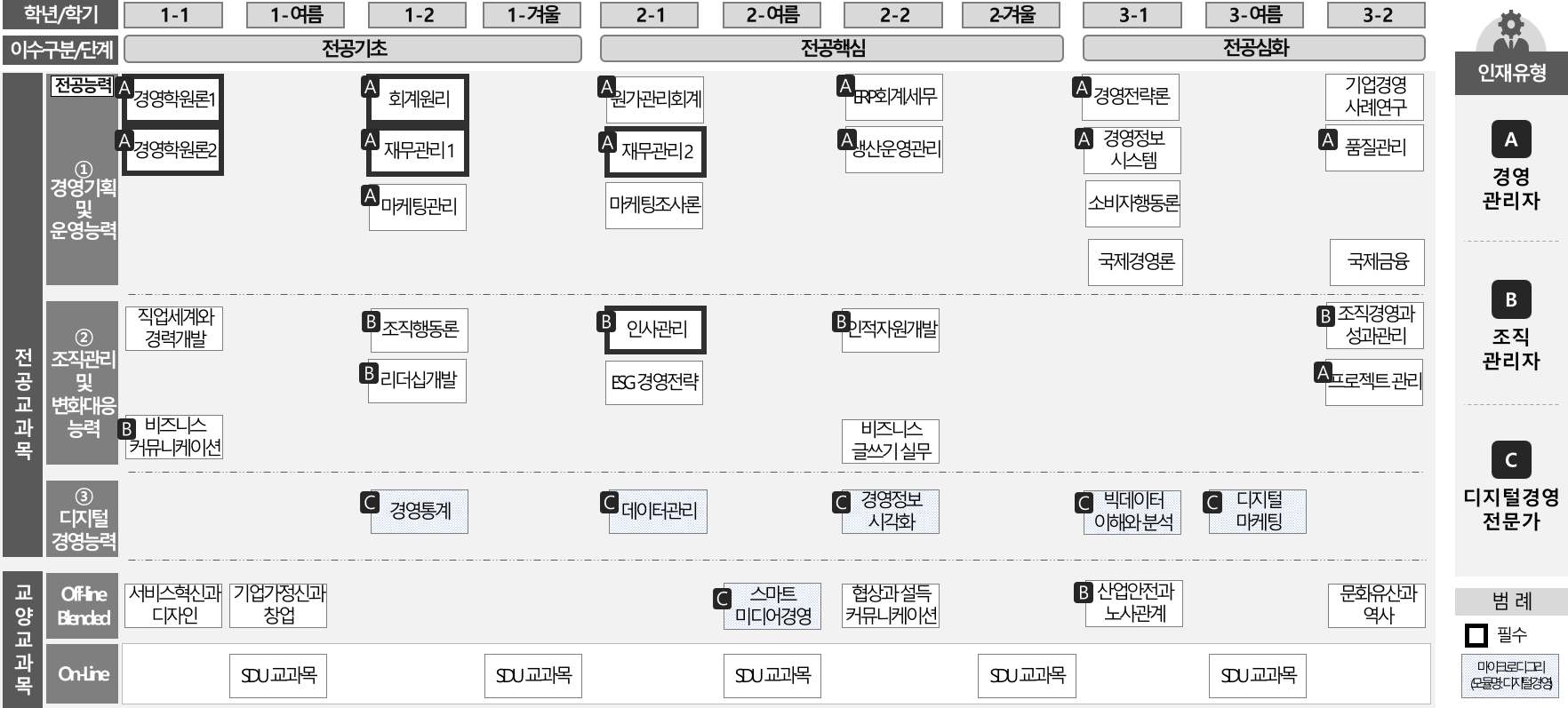Open the 국제금융 course box
1568x708 pixels.
click(1377, 262)
